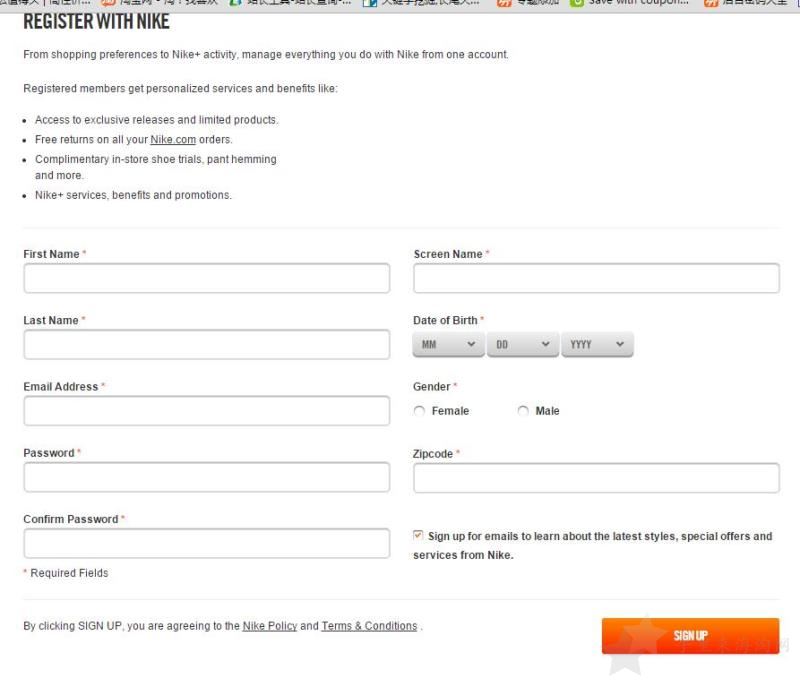Focus the Confirm Password field
The image size is (800, 687).
point(207,544)
